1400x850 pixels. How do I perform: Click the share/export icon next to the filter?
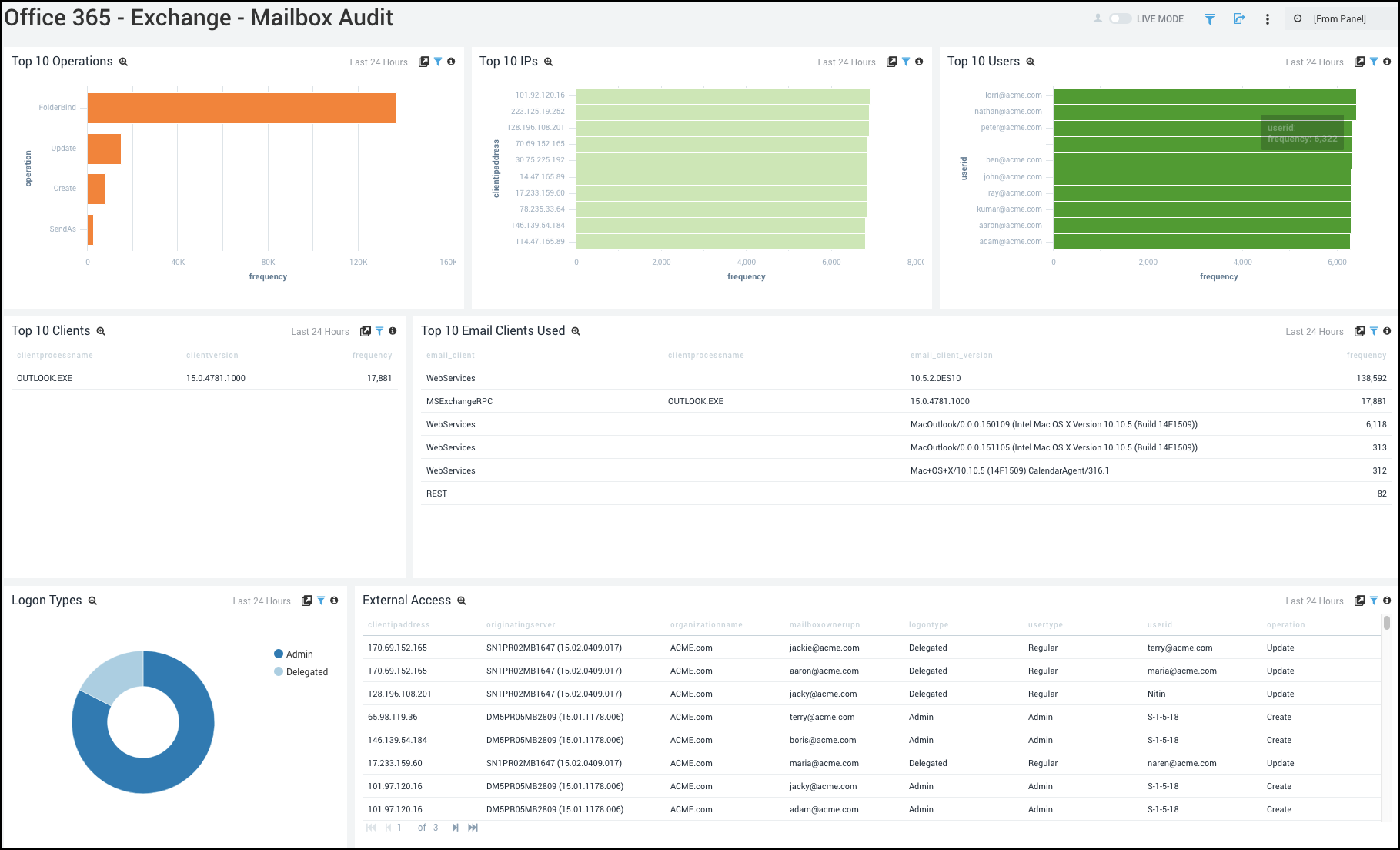pyautogui.click(x=1239, y=18)
